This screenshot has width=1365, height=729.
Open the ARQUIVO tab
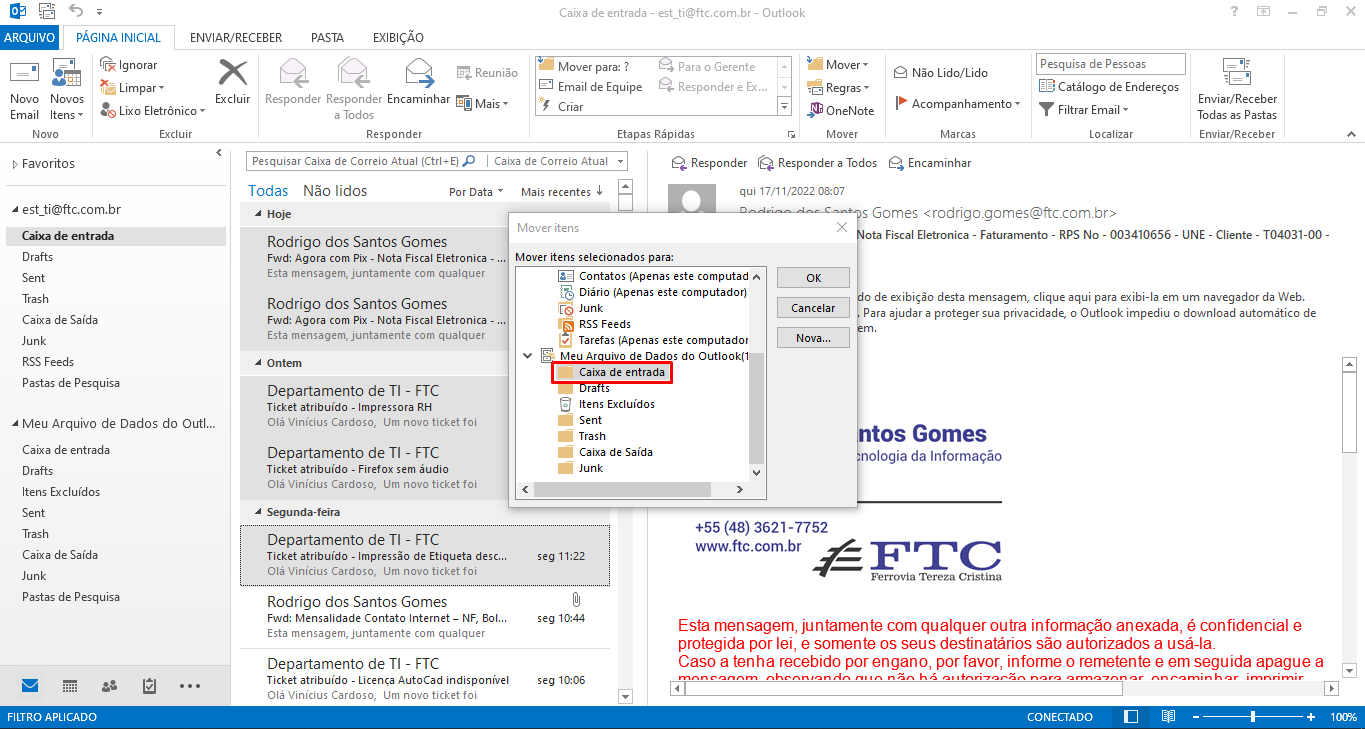[30, 38]
